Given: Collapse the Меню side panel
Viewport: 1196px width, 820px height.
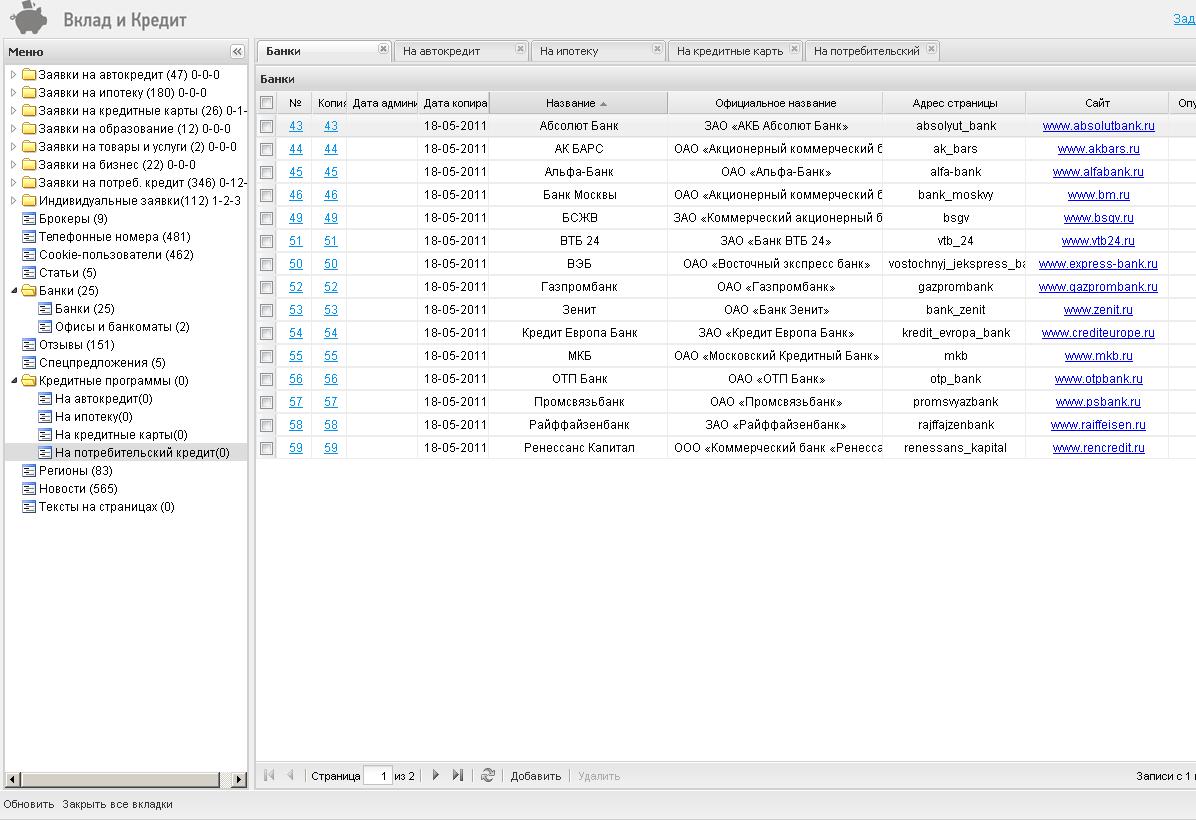Looking at the screenshot, I should [x=237, y=52].
